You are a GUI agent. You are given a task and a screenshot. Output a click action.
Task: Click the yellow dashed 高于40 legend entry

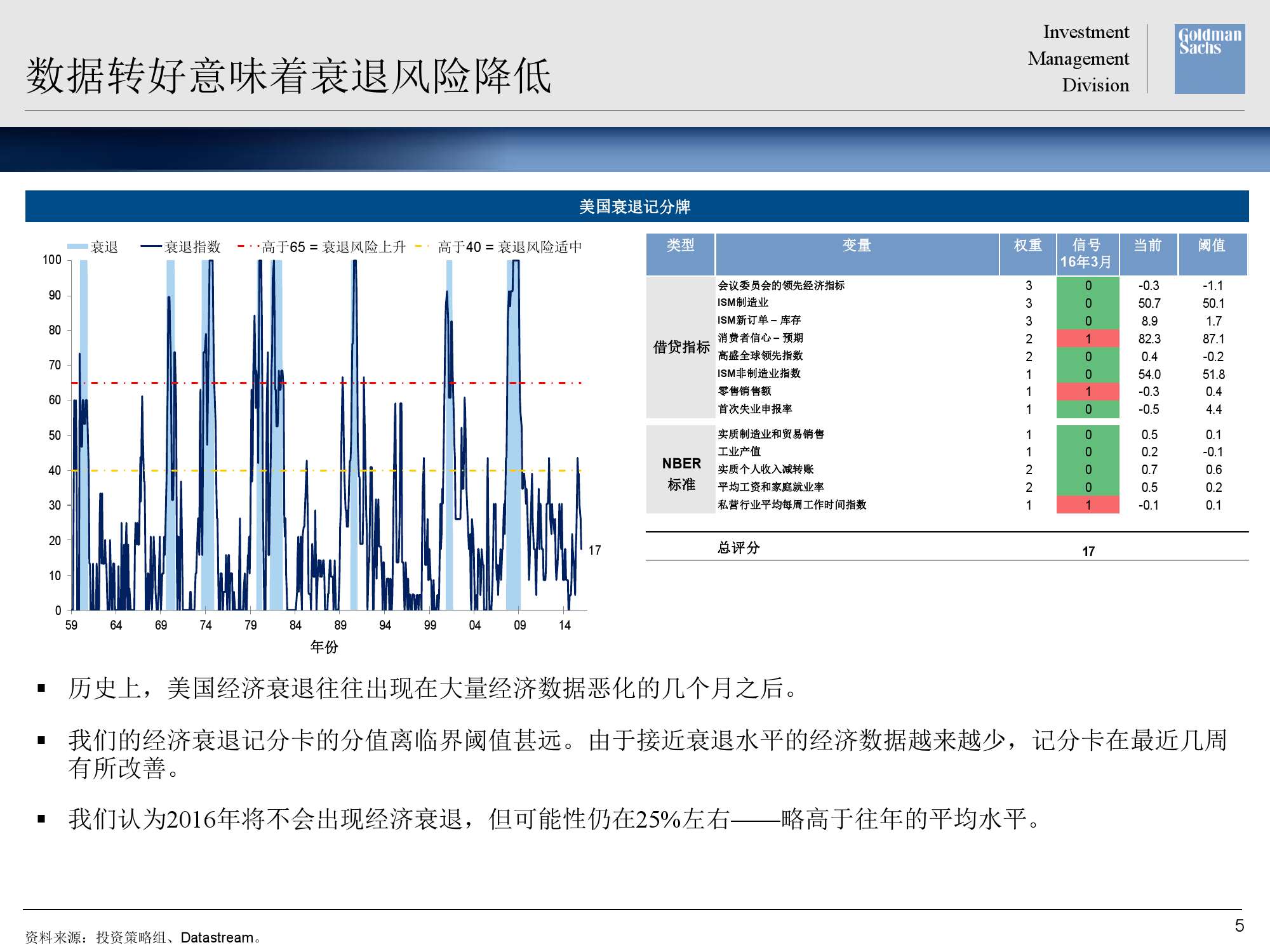coord(498,247)
